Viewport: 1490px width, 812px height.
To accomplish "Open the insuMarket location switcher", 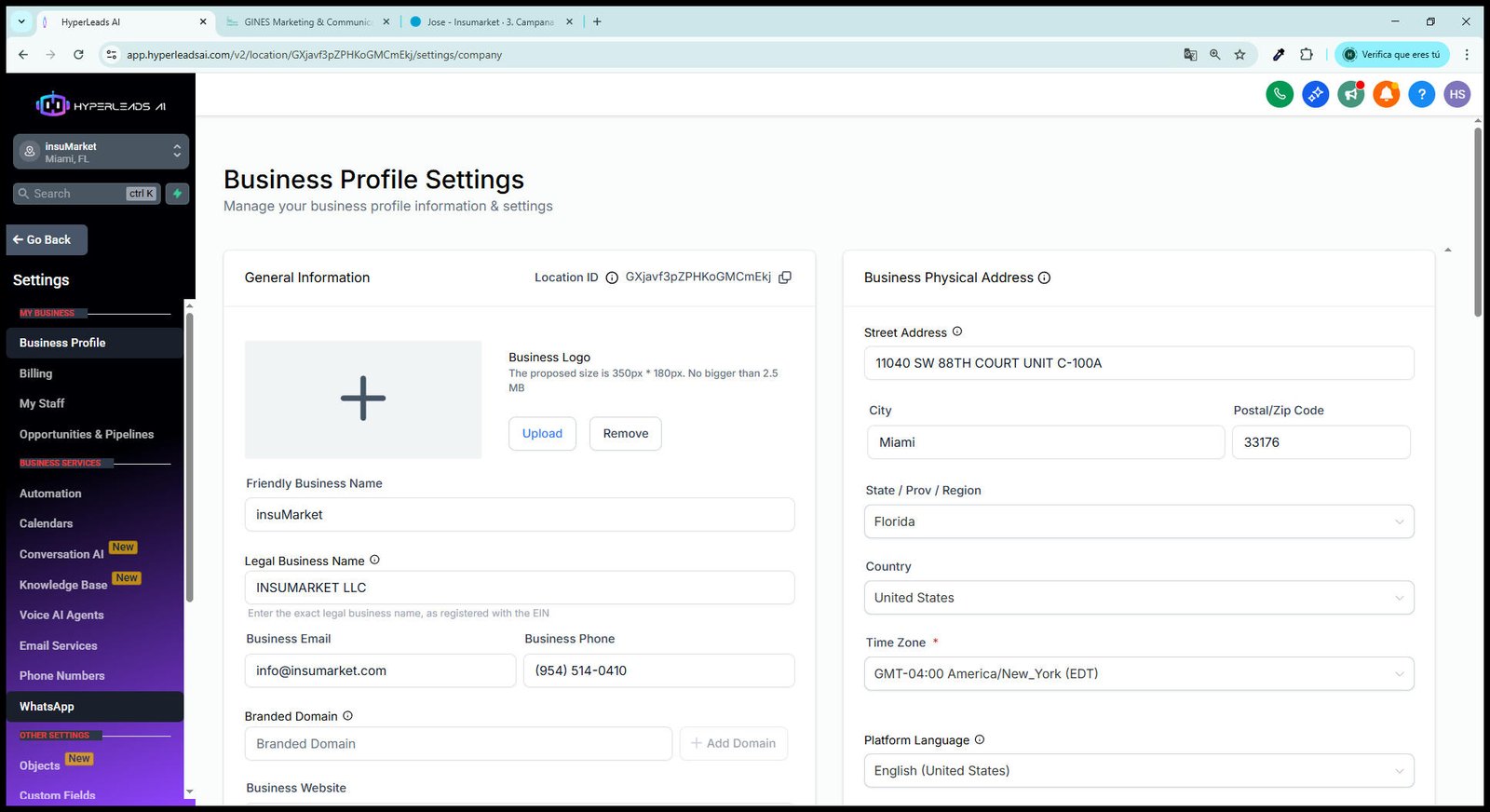I will (101, 152).
